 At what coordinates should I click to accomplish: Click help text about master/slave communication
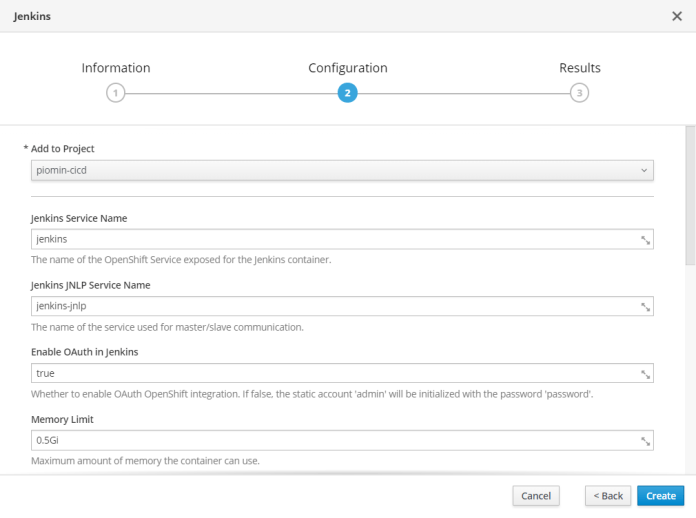point(167,327)
